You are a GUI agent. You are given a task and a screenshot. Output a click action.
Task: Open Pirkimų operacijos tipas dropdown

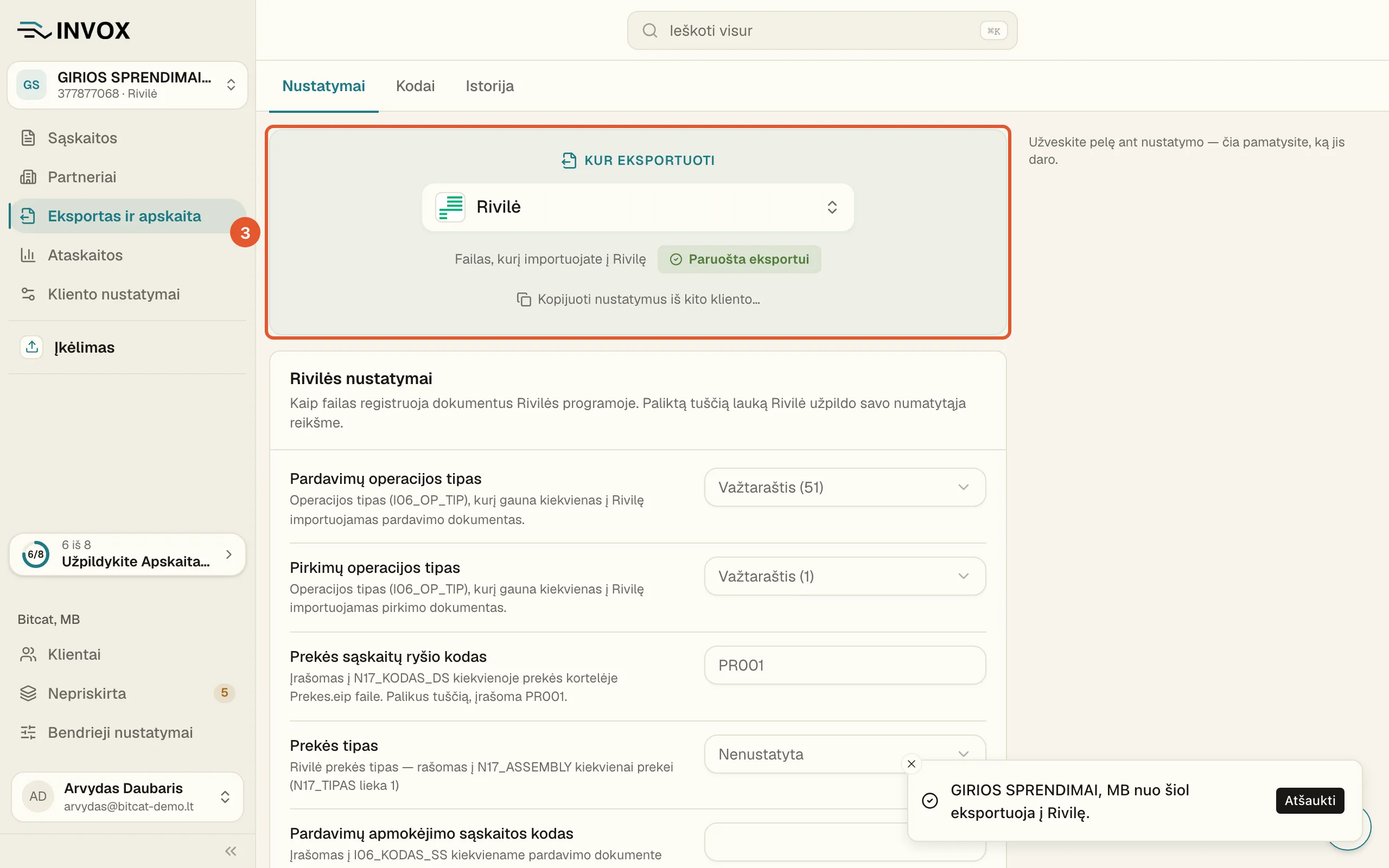tap(845, 576)
